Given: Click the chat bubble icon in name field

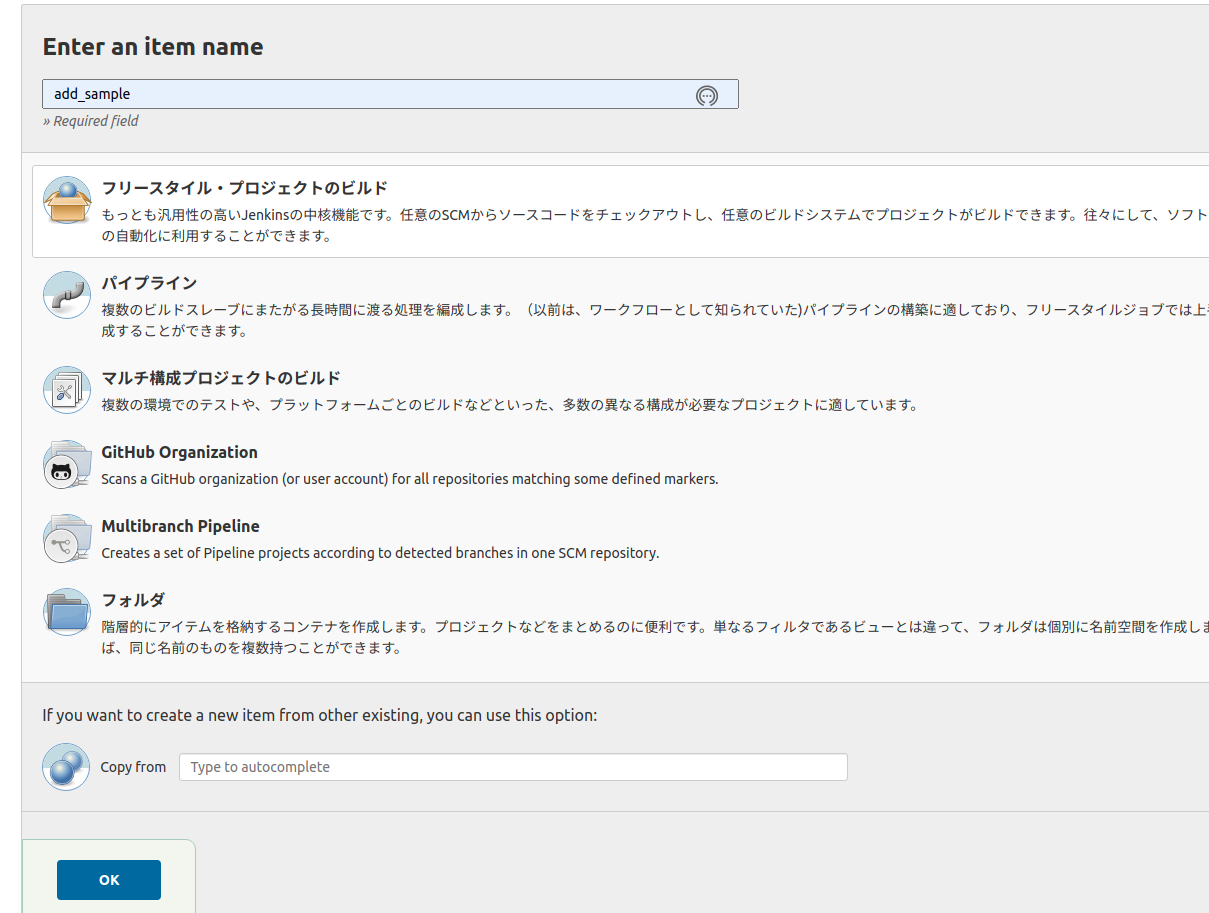Looking at the screenshot, I should coord(707,95).
